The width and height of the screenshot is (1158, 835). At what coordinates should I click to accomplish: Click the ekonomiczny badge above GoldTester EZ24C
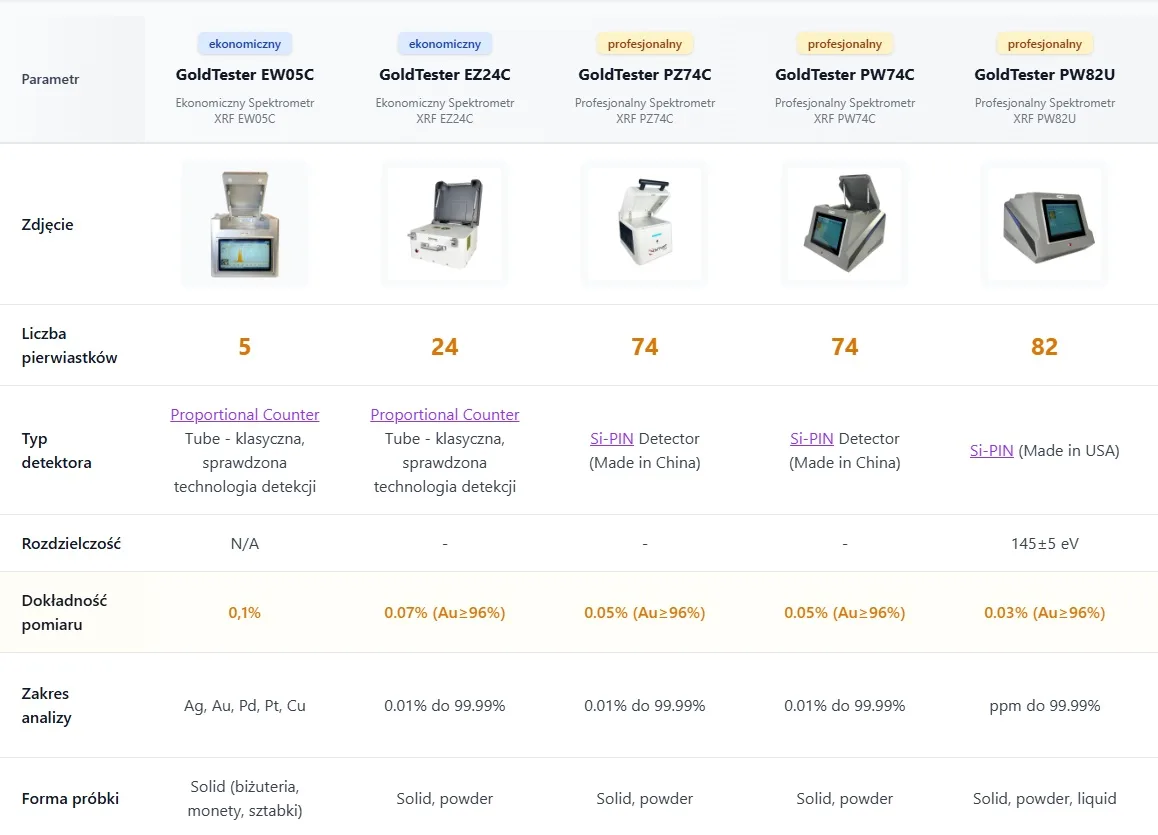(x=445, y=44)
